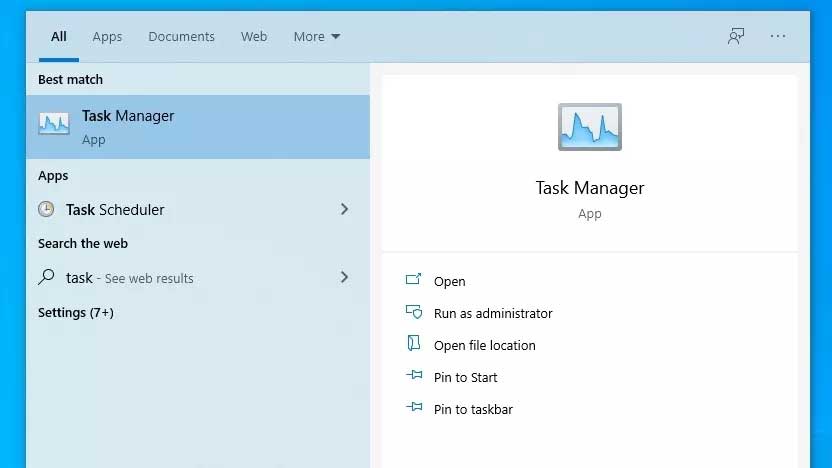Click the Open file location icon

(x=413, y=343)
